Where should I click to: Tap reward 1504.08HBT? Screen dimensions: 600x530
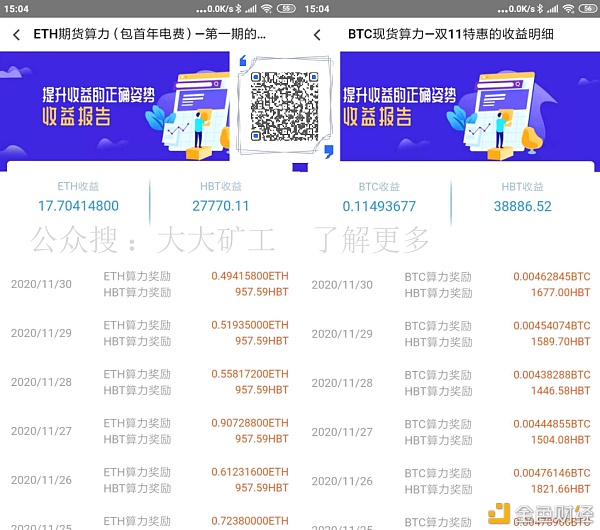click(x=561, y=440)
